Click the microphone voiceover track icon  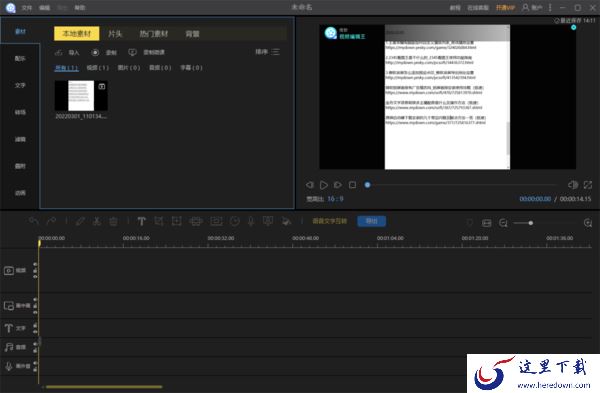click(x=8, y=366)
